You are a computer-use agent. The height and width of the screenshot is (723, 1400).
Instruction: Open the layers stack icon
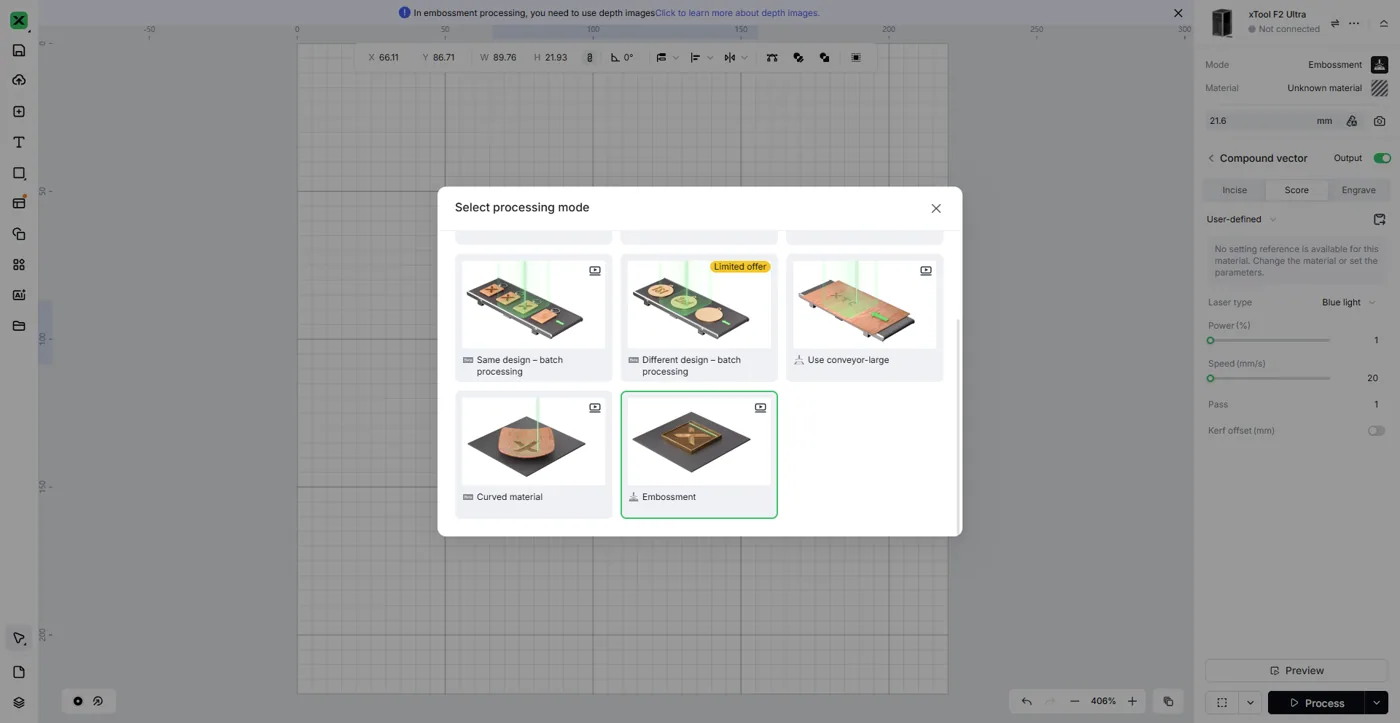18,702
